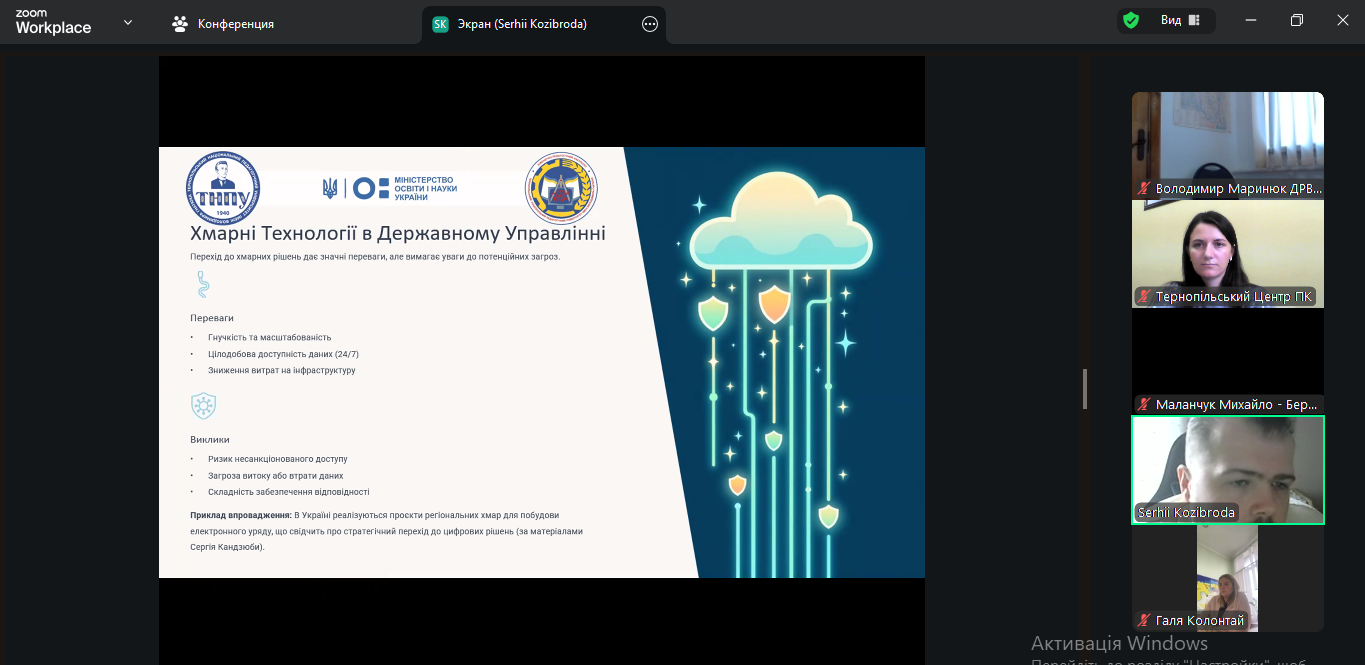Click muted mic icon of Тернопільський Центр ПК
The image size is (1365, 665).
click(x=1144, y=297)
